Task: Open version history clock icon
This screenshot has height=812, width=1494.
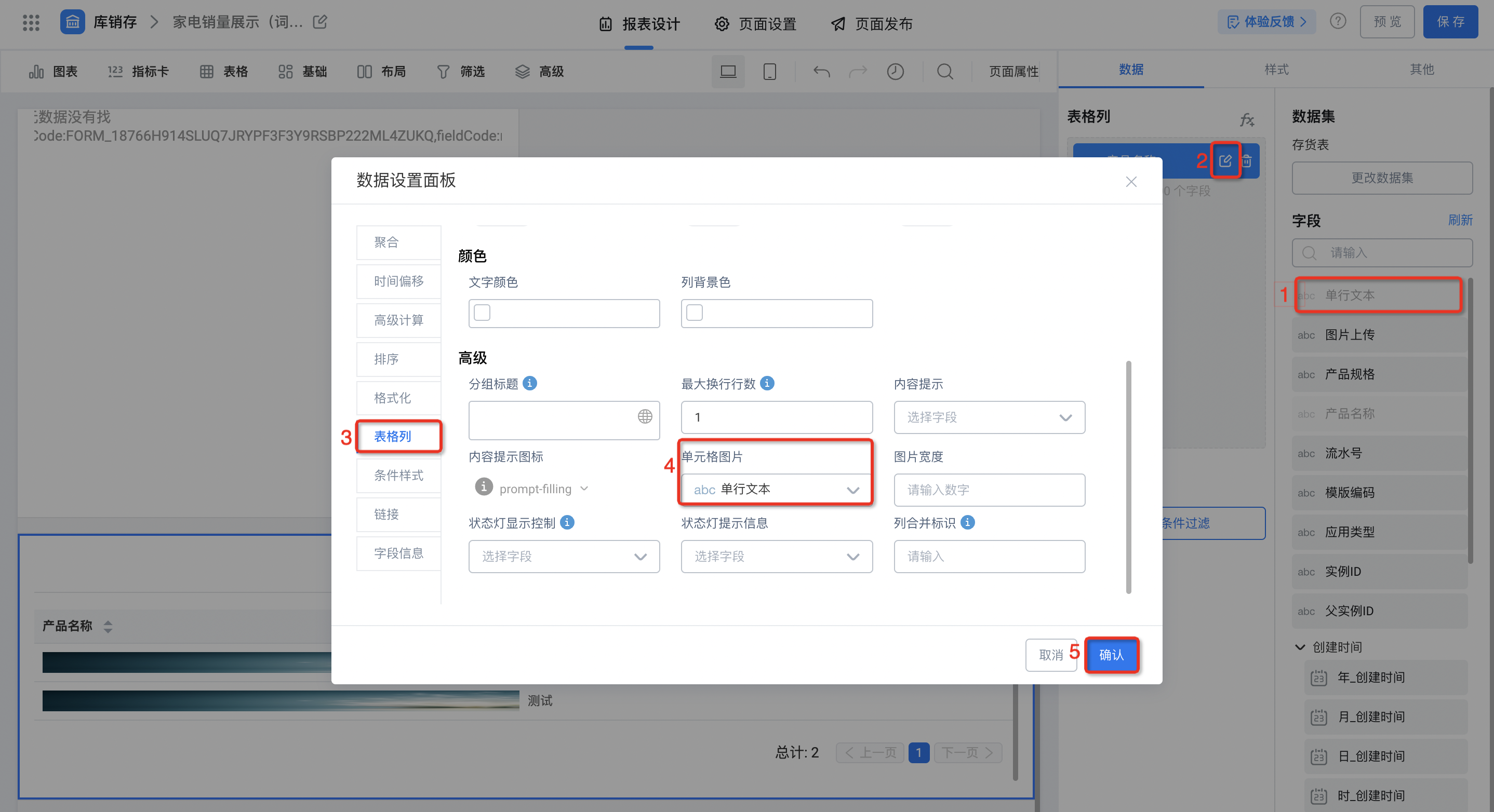Action: pyautogui.click(x=895, y=71)
